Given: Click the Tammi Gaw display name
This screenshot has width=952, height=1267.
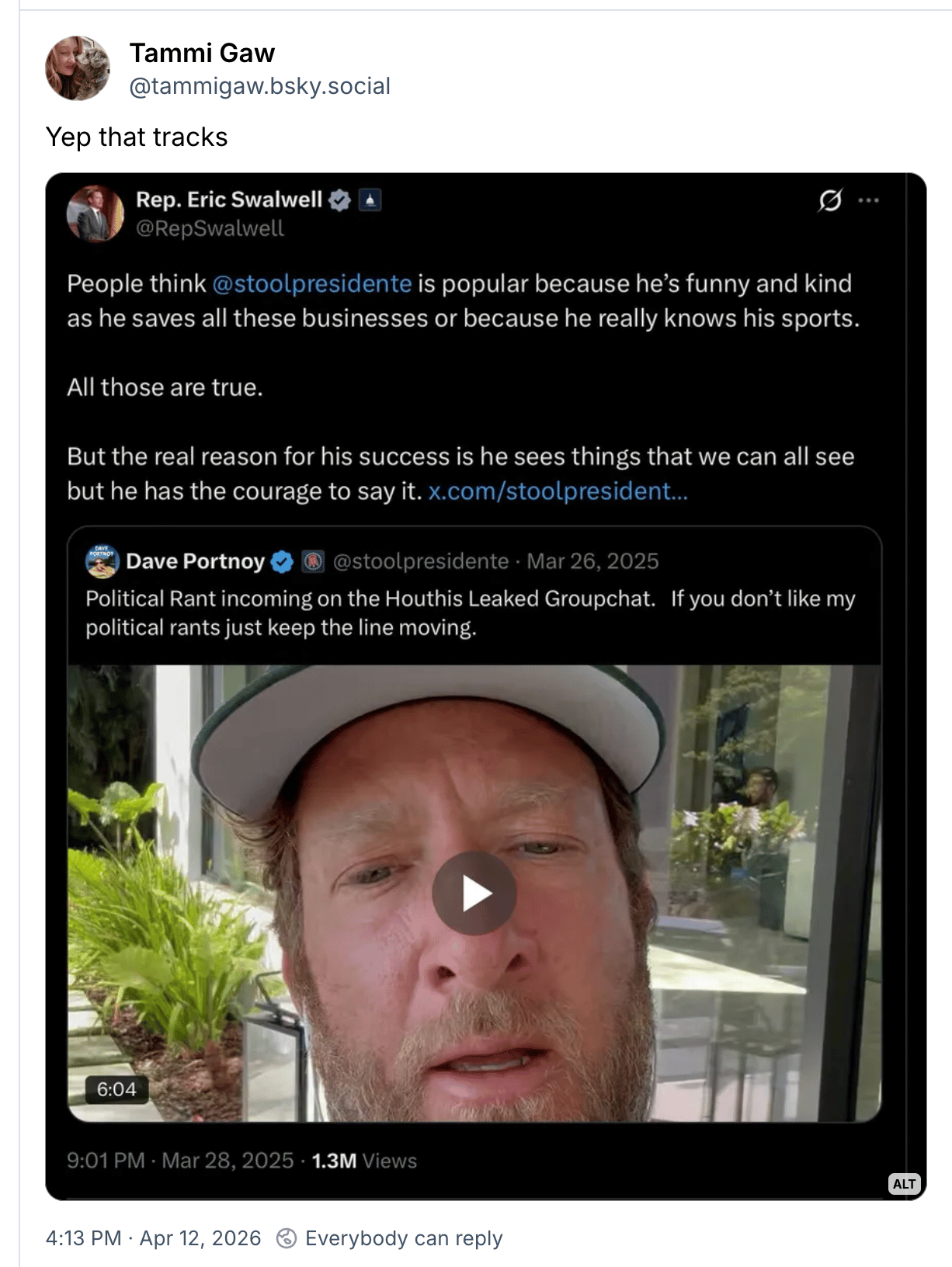Looking at the screenshot, I should [202, 53].
